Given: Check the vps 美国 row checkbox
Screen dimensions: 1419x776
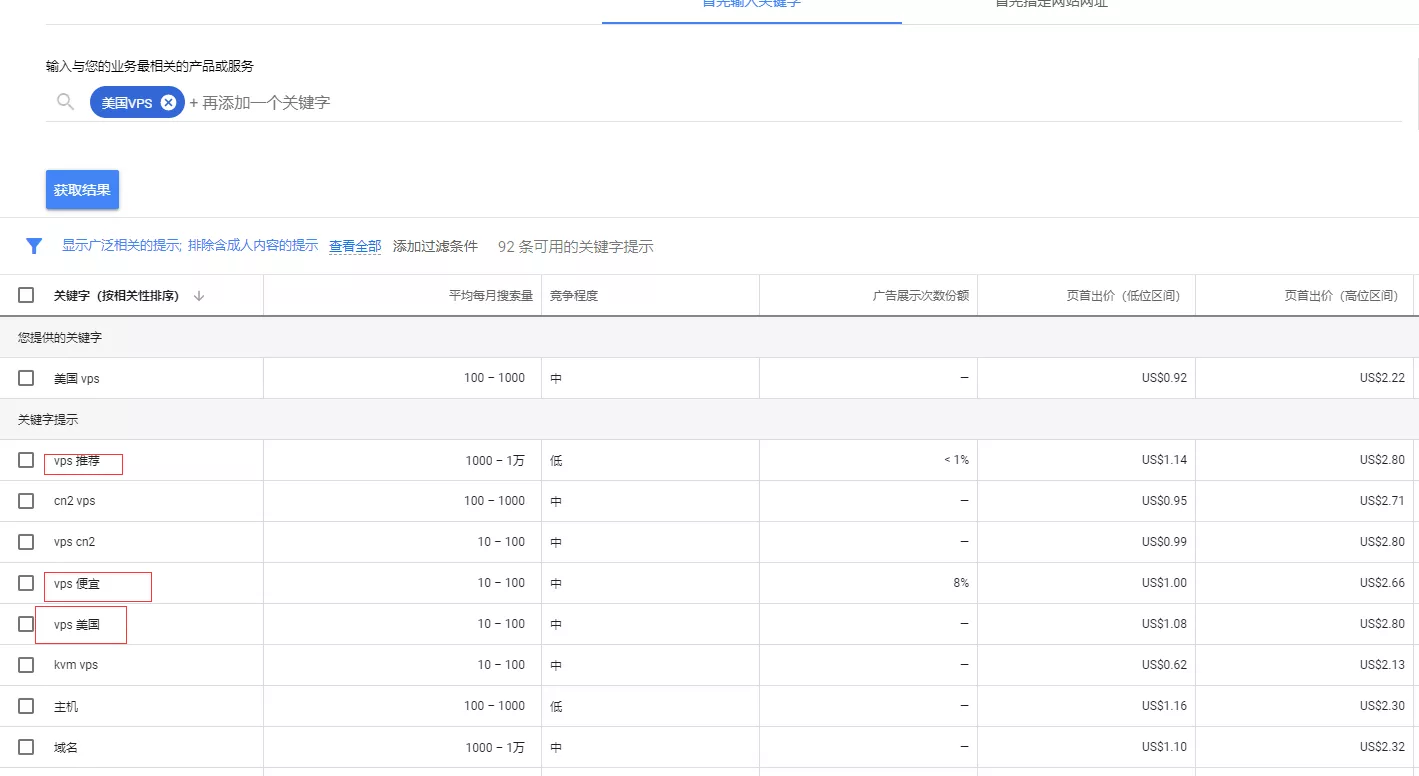Looking at the screenshot, I should tap(26, 624).
